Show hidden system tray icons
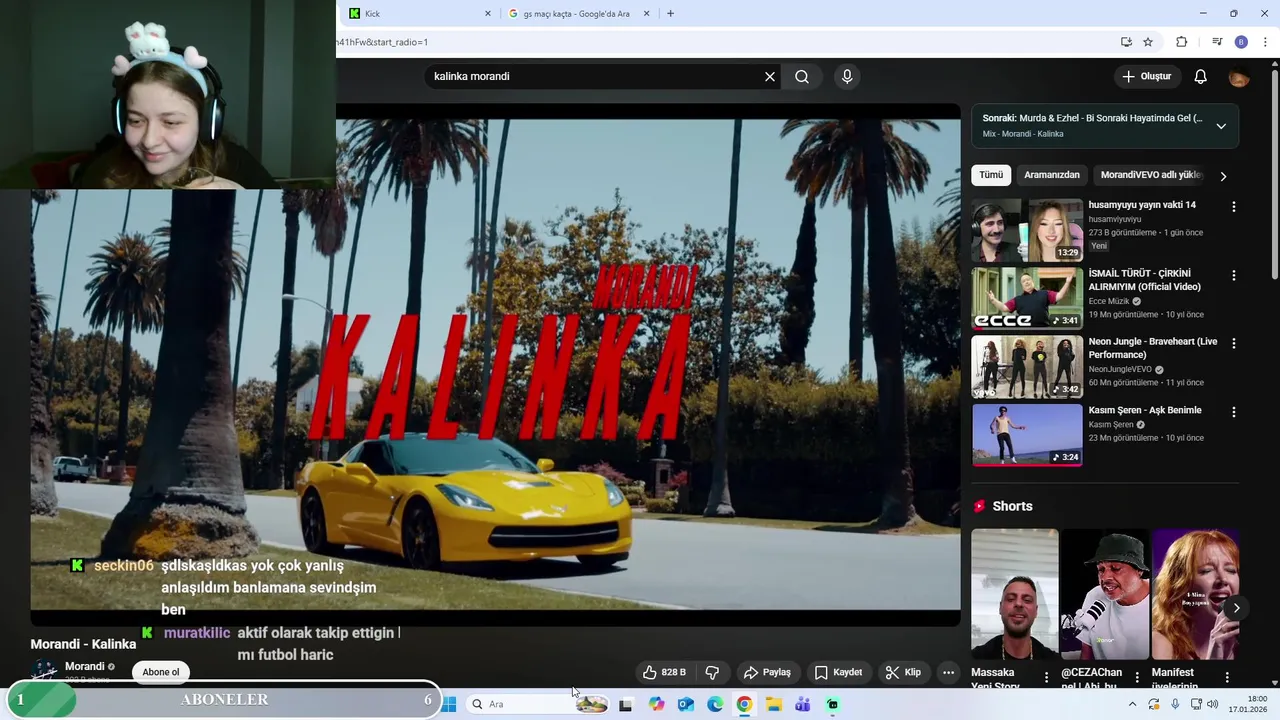 [x=1133, y=704]
